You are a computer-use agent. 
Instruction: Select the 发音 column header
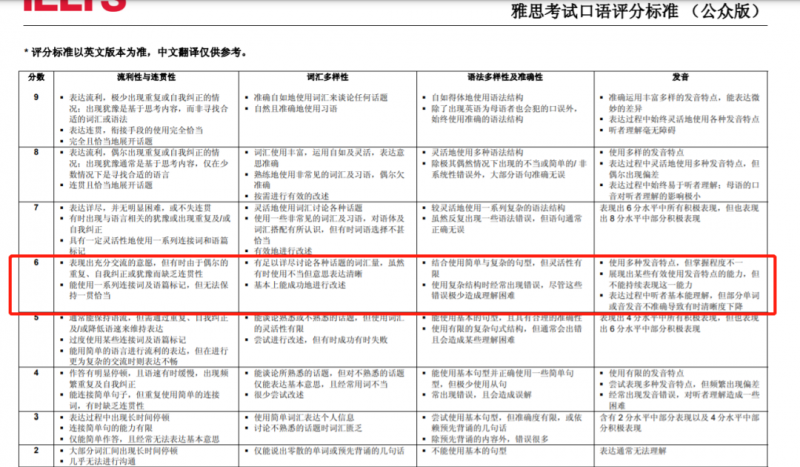(x=681, y=77)
